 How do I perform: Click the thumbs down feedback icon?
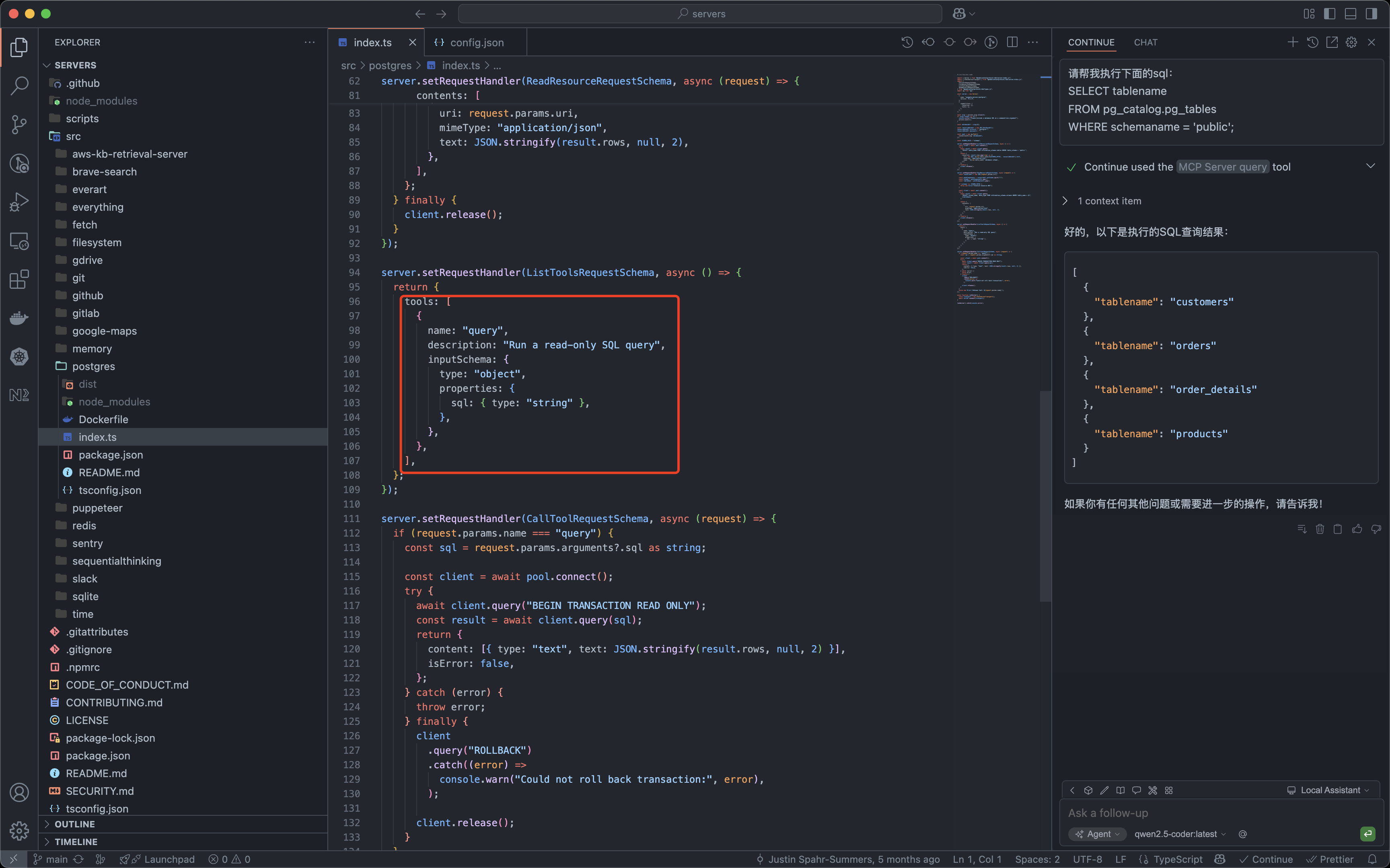coord(1376,529)
